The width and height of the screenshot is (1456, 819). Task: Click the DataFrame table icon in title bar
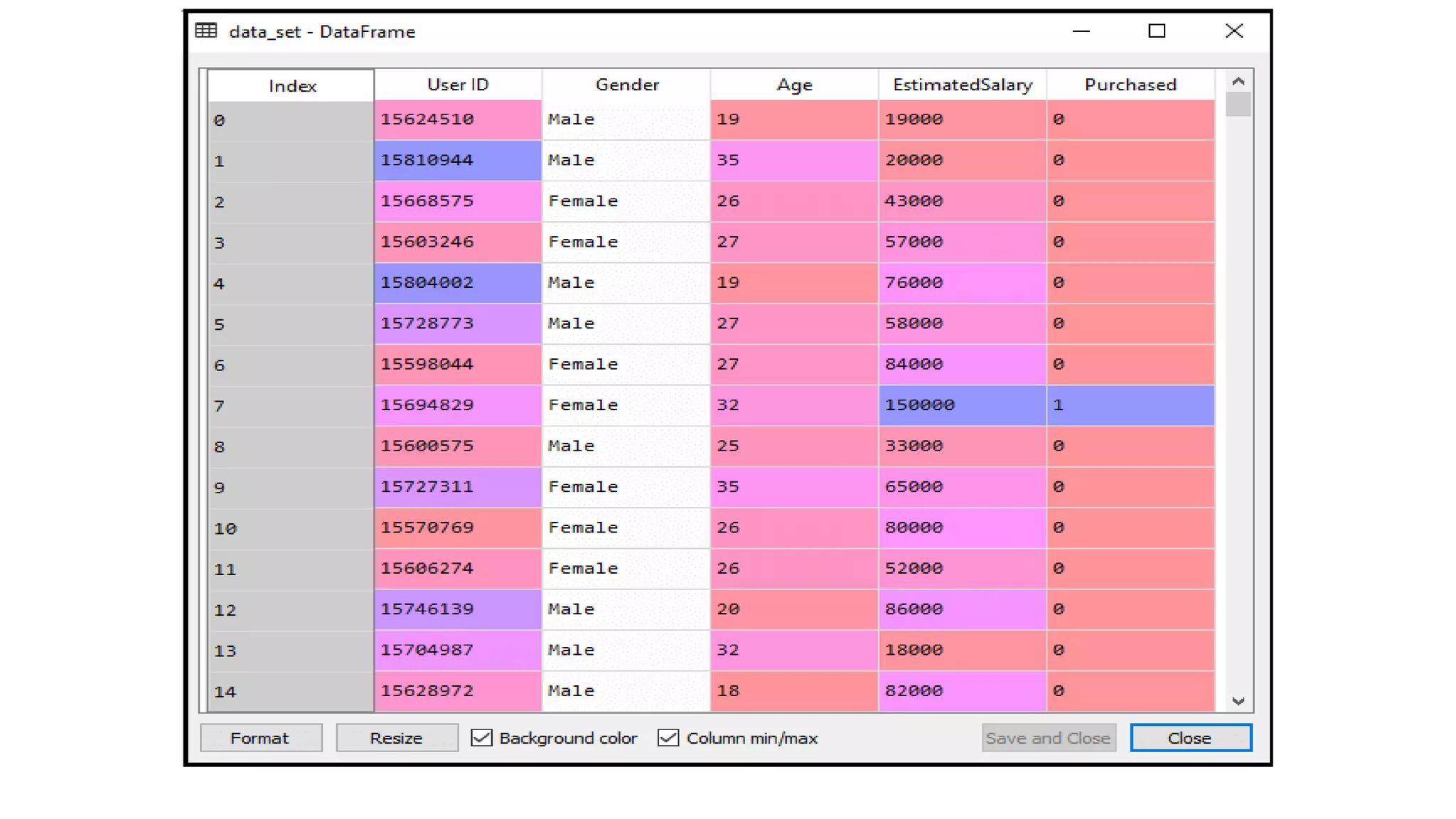click(206, 31)
